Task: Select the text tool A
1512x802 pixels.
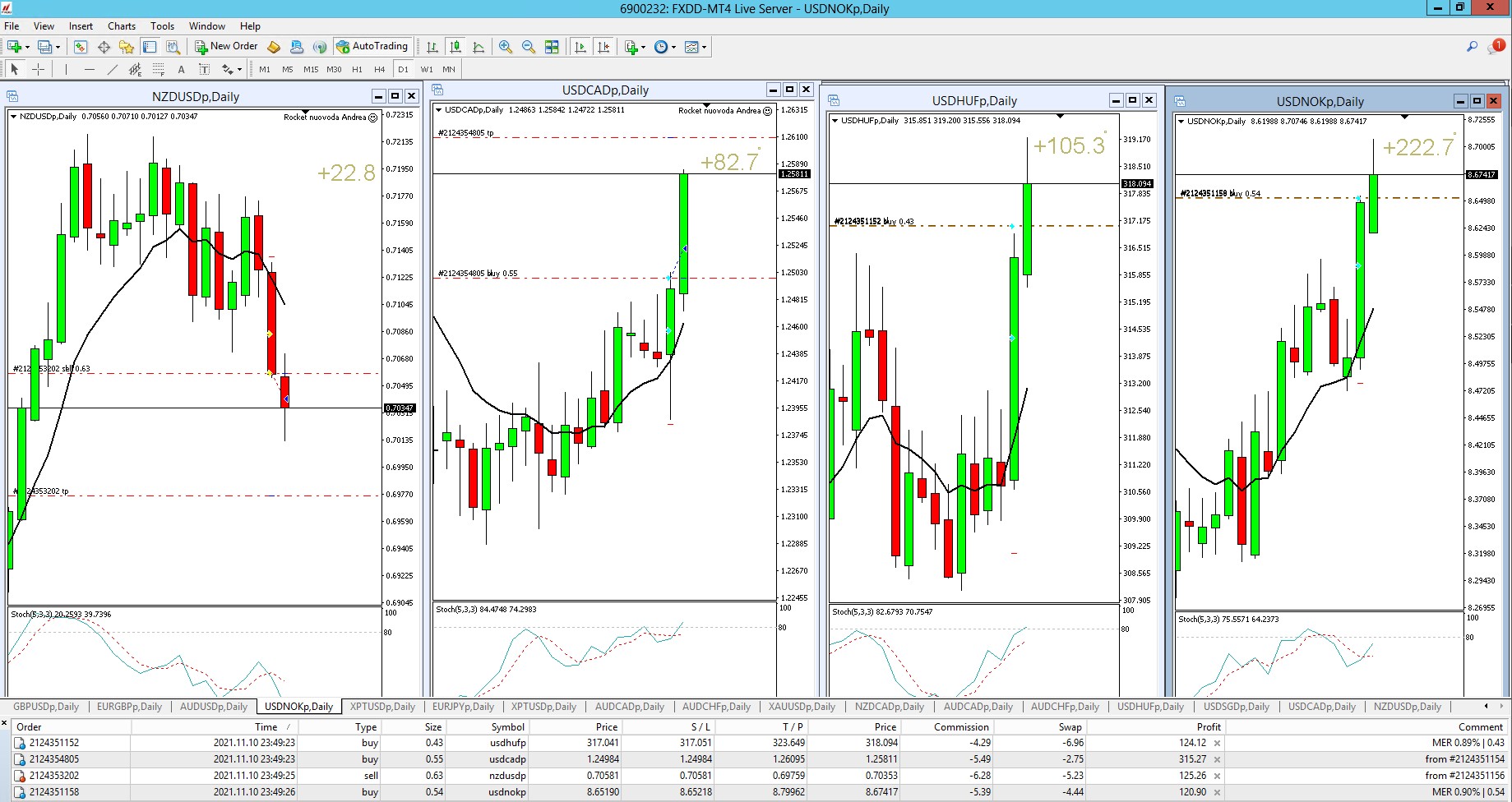Action: click(x=181, y=69)
